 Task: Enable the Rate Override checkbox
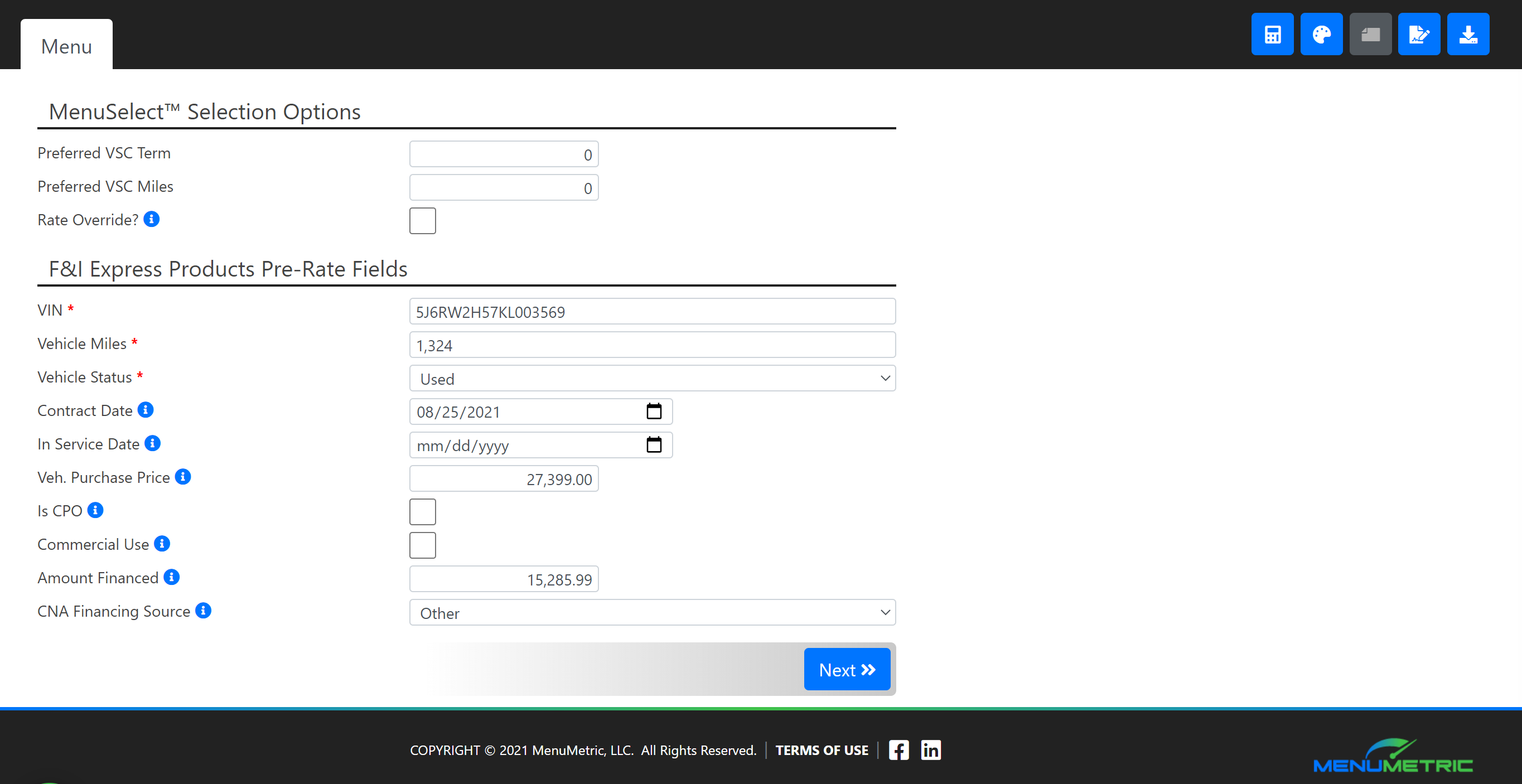pyautogui.click(x=422, y=220)
